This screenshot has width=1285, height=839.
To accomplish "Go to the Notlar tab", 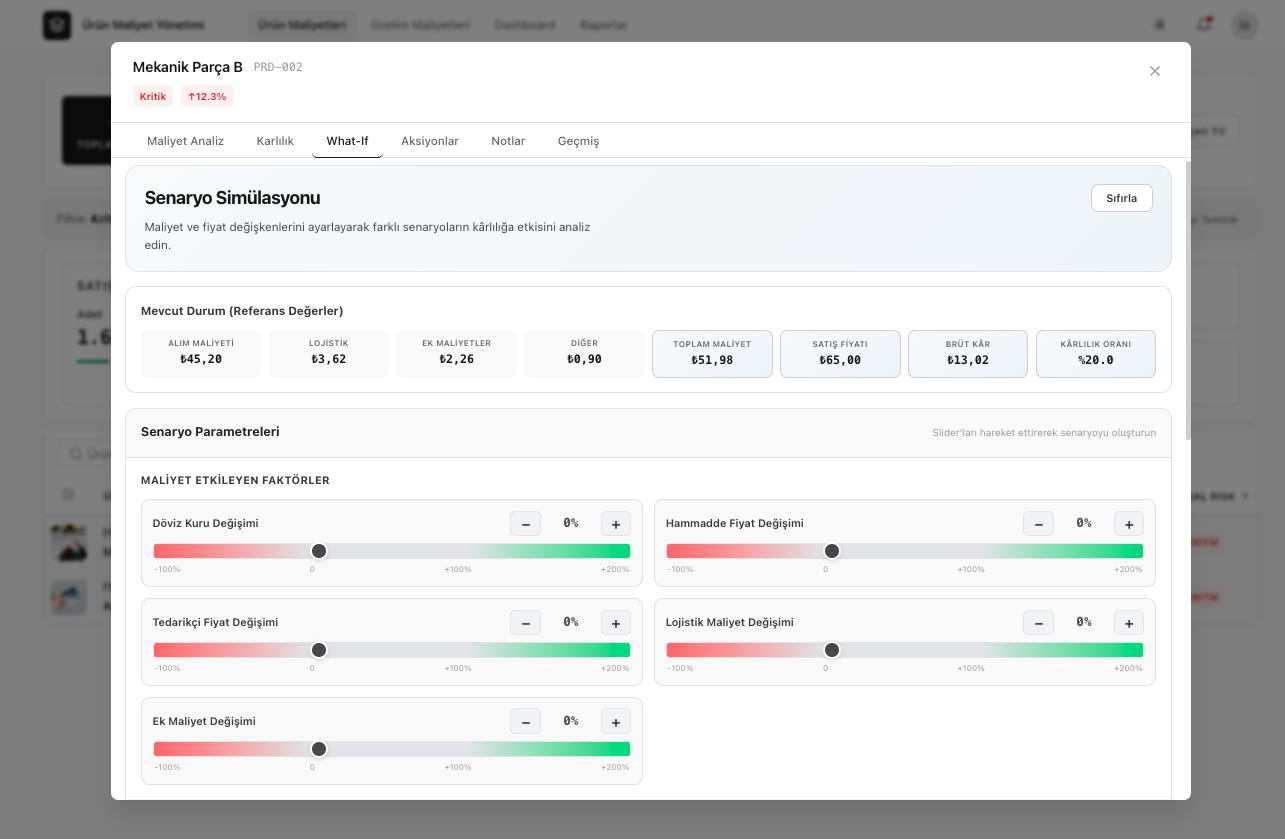I will (508, 141).
